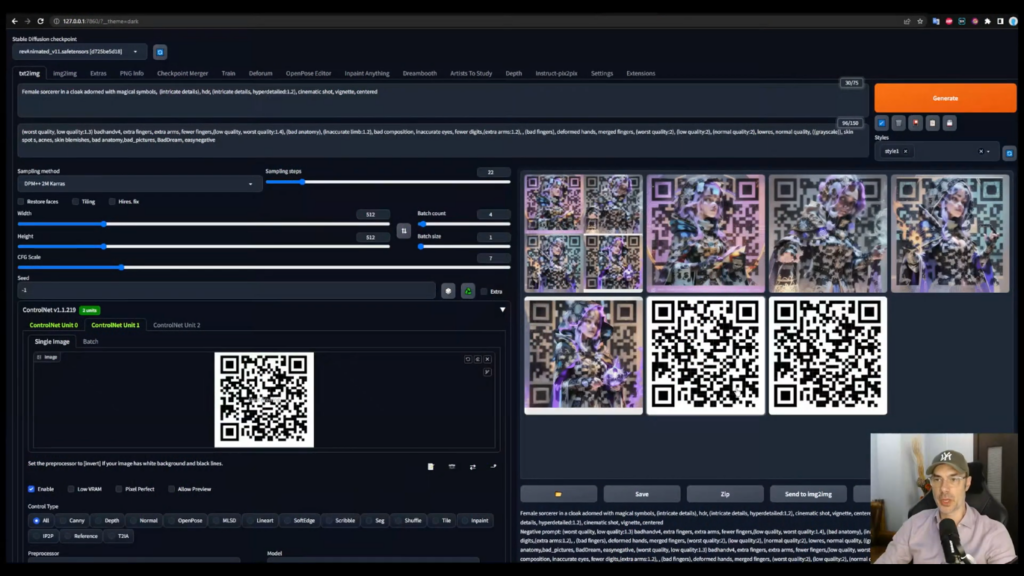
Task: Click the swap width and height button
Action: 403,230
